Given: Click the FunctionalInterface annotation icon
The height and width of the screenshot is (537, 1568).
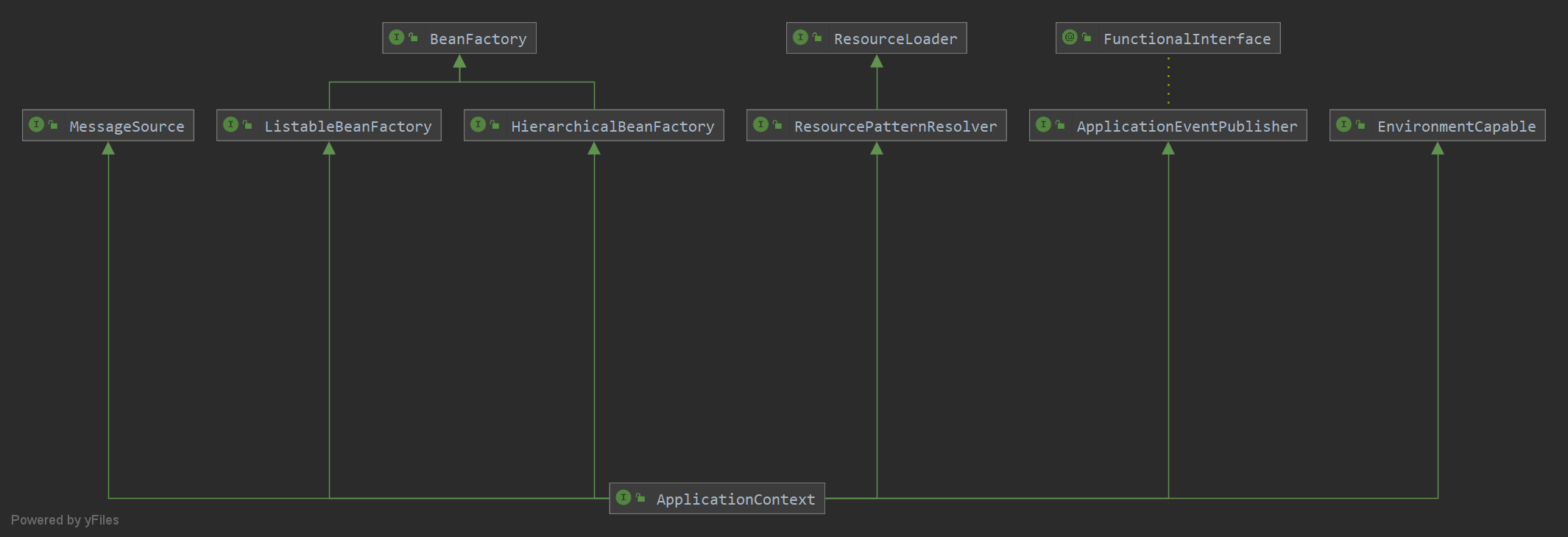Looking at the screenshot, I should tap(1070, 37).
